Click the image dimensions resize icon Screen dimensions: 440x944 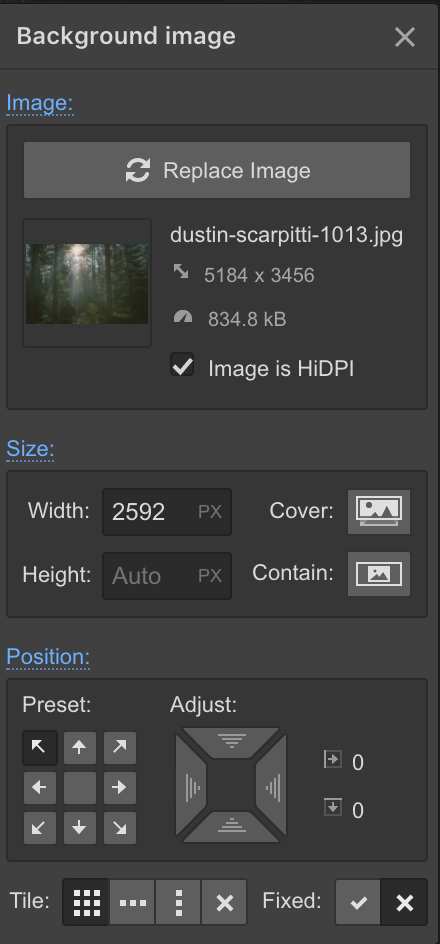[x=181, y=272]
